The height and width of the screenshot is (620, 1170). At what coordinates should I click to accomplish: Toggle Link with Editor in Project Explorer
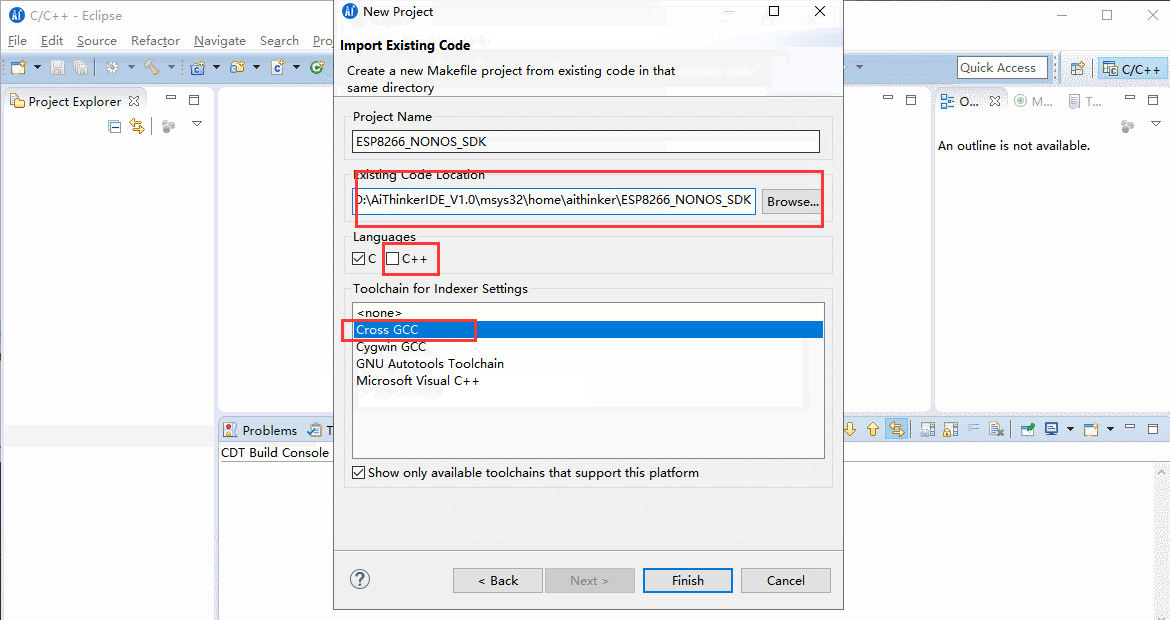click(137, 126)
